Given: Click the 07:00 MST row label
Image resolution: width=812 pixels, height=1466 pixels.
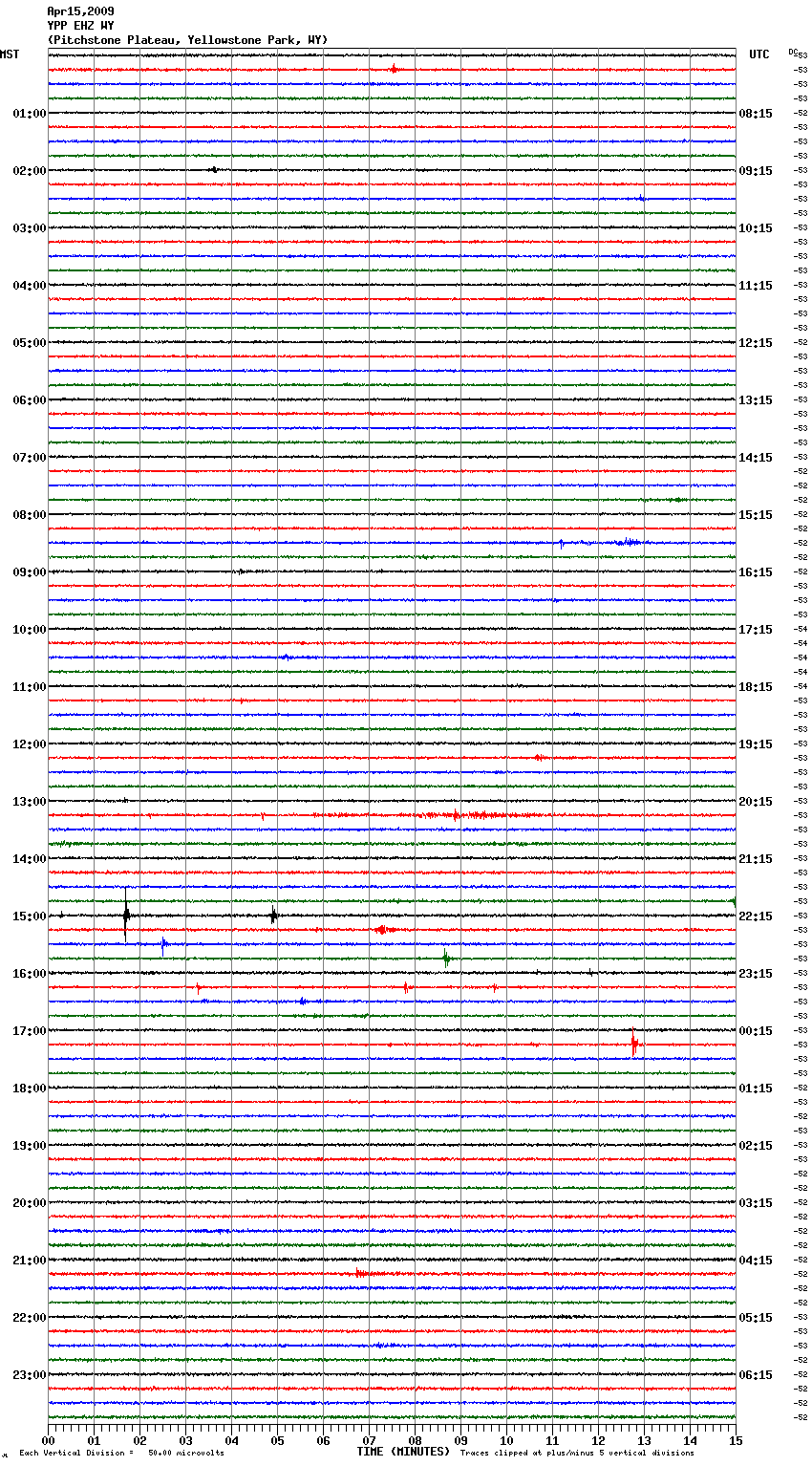Looking at the screenshot, I should (x=29, y=458).
